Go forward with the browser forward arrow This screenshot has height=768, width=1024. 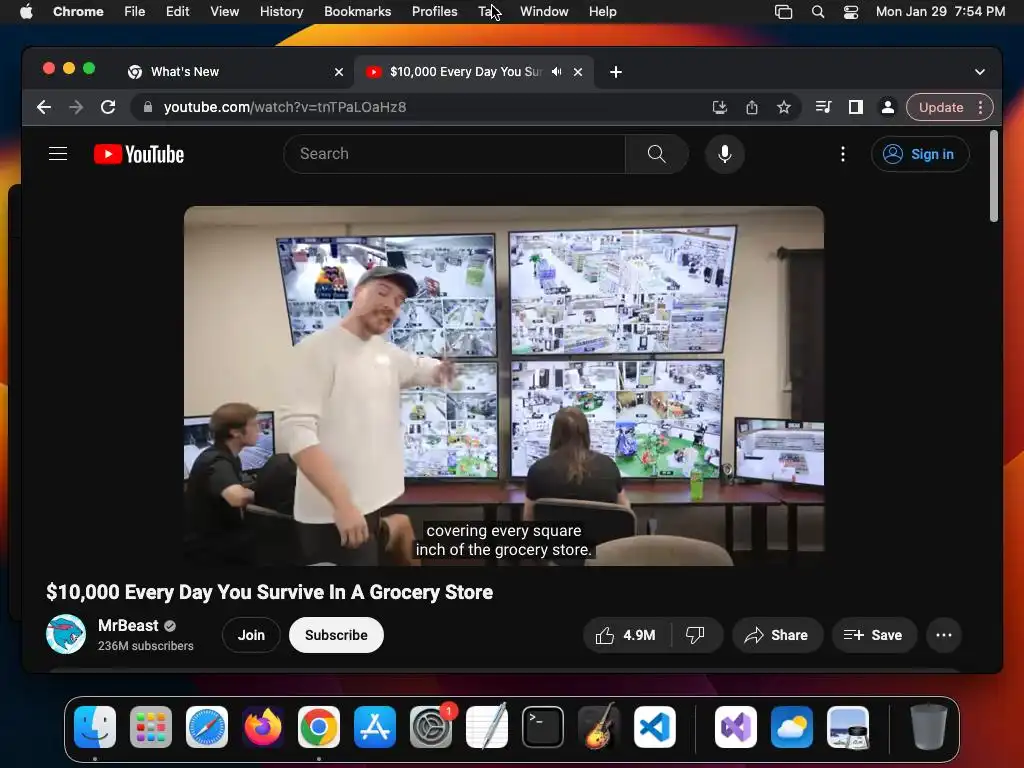[76, 107]
